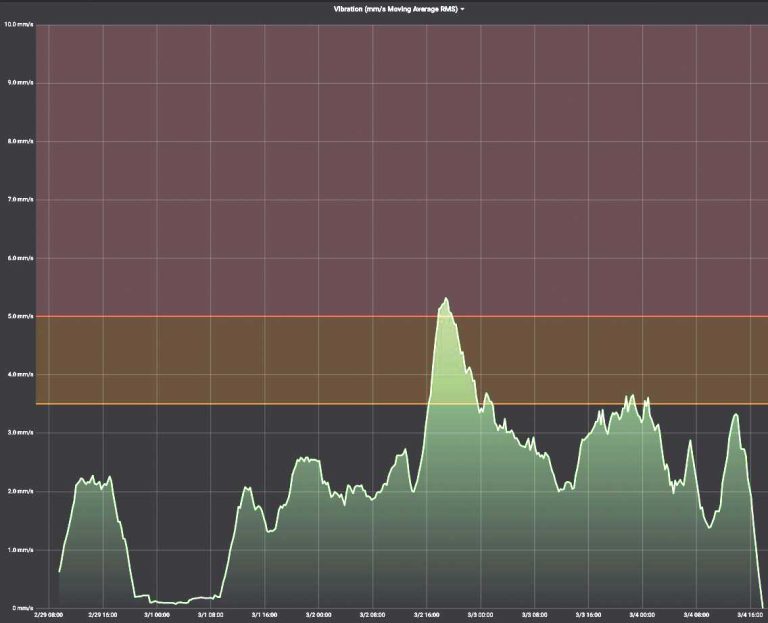Click the 5.0 mm/s y-axis label
Image resolution: width=768 pixels, height=623 pixels.
19,316
